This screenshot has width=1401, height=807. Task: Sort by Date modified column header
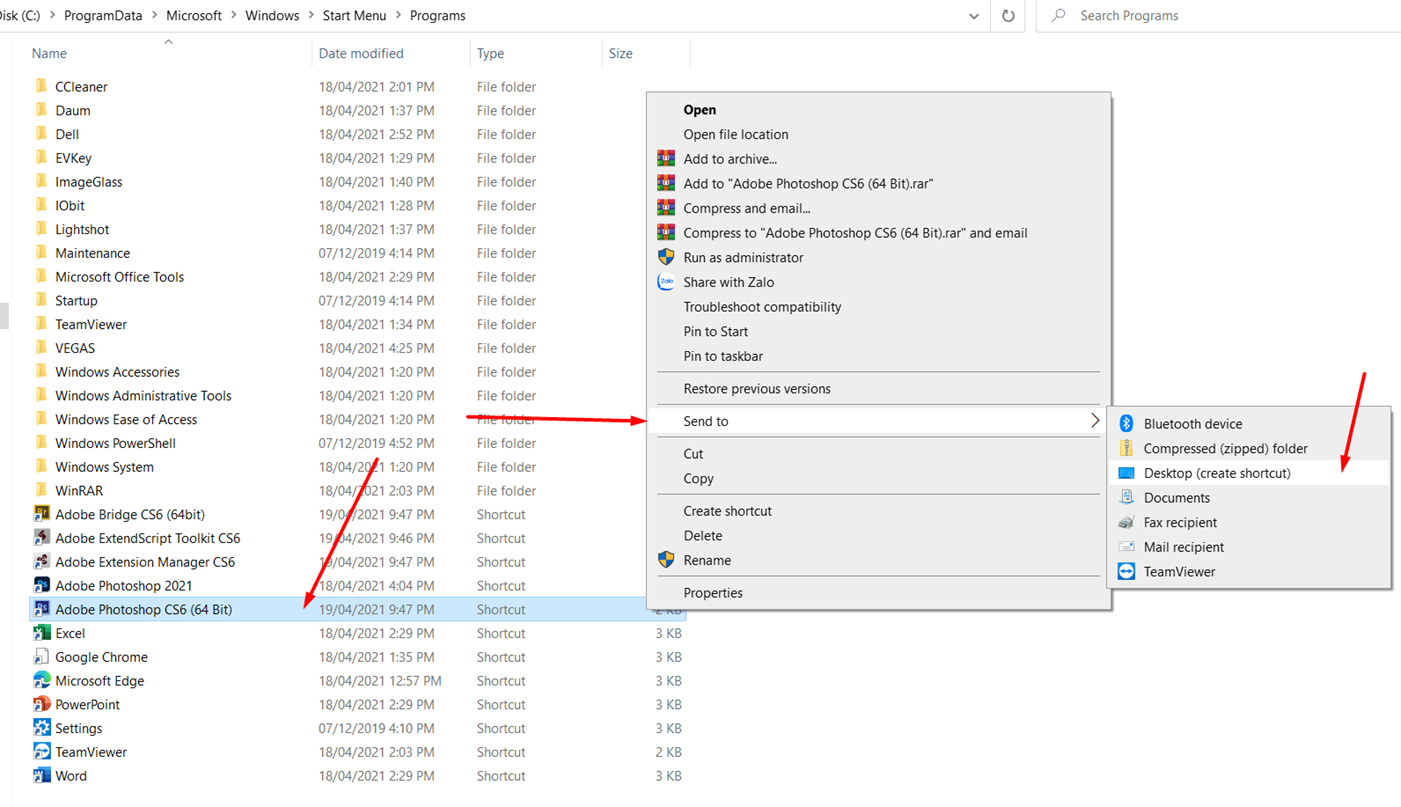pyautogui.click(x=361, y=53)
